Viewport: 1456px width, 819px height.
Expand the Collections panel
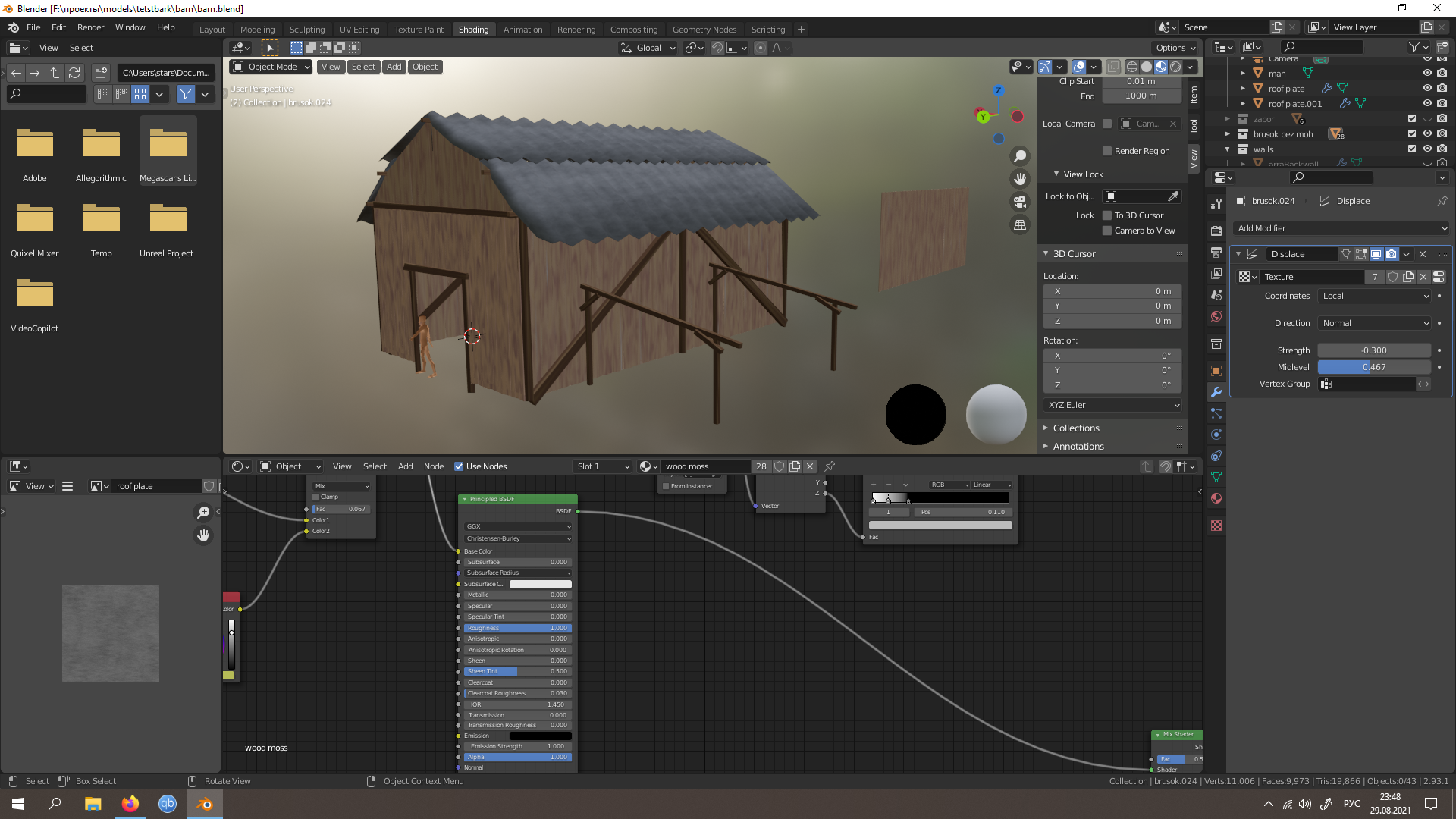point(1075,428)
